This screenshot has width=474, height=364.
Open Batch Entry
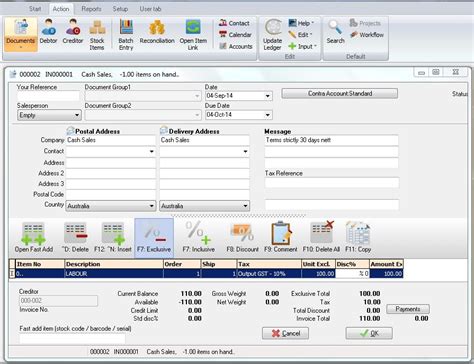pyautogui.click(x=126, y=35)
